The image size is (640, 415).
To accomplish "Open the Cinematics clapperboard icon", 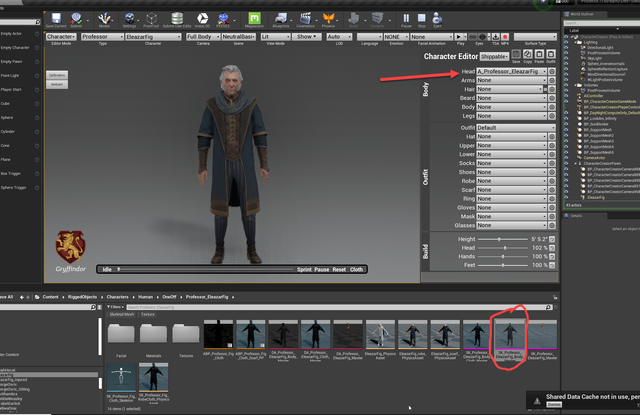I will [x=305, y=18].
